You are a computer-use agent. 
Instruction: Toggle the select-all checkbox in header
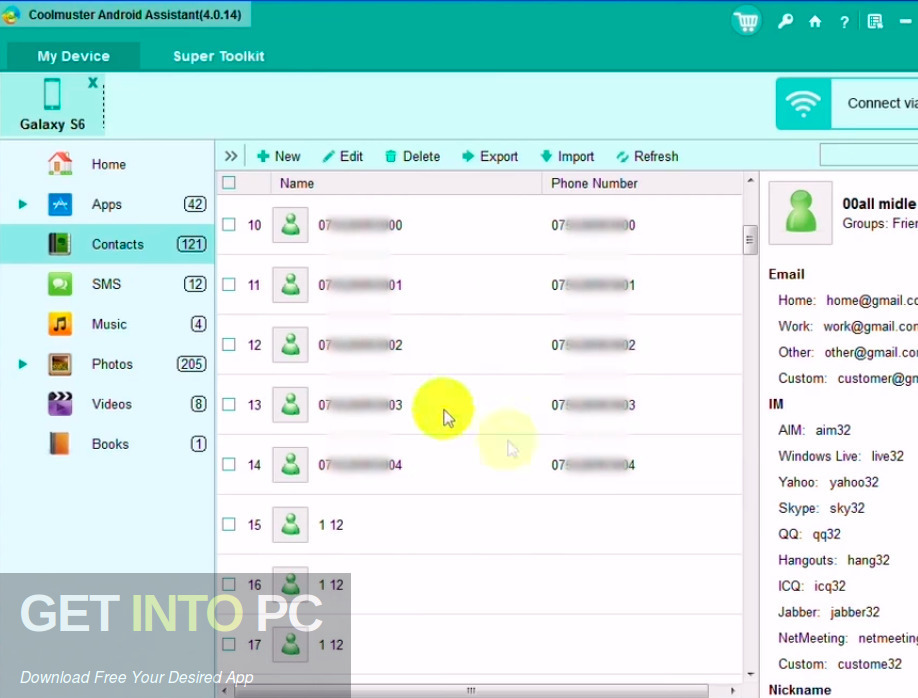pyautogui.click(x=229, y=183)
